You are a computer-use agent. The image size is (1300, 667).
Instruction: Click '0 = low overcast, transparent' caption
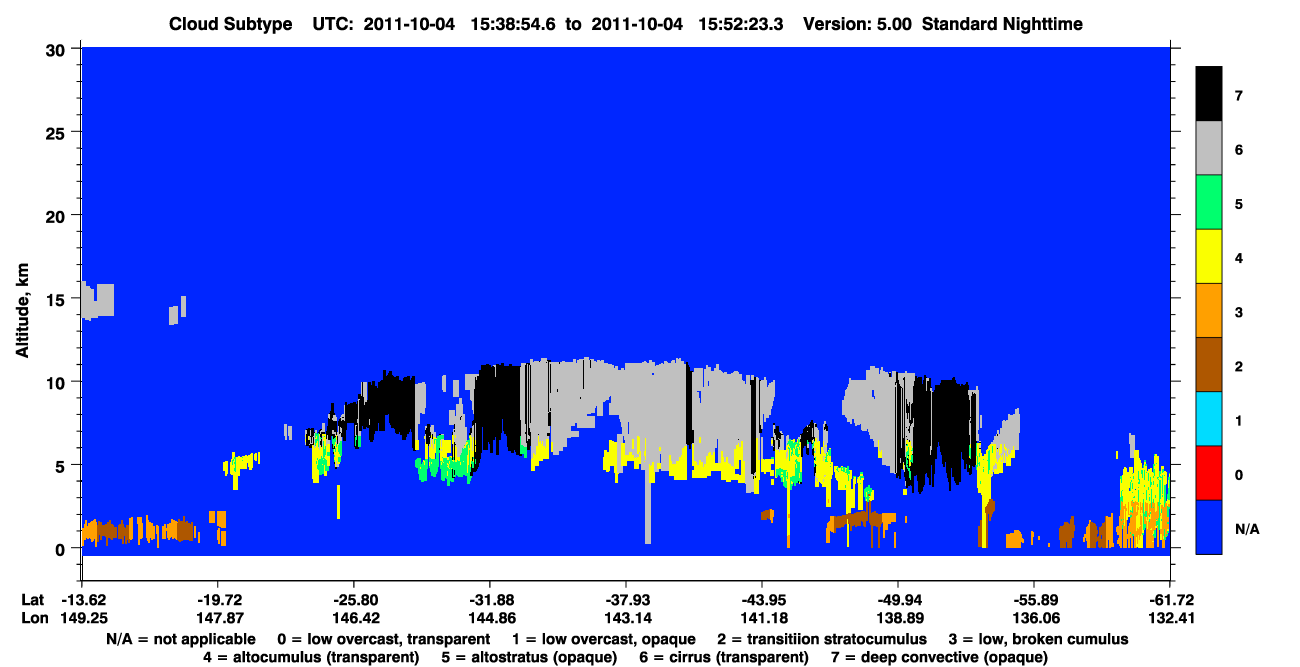384,639
